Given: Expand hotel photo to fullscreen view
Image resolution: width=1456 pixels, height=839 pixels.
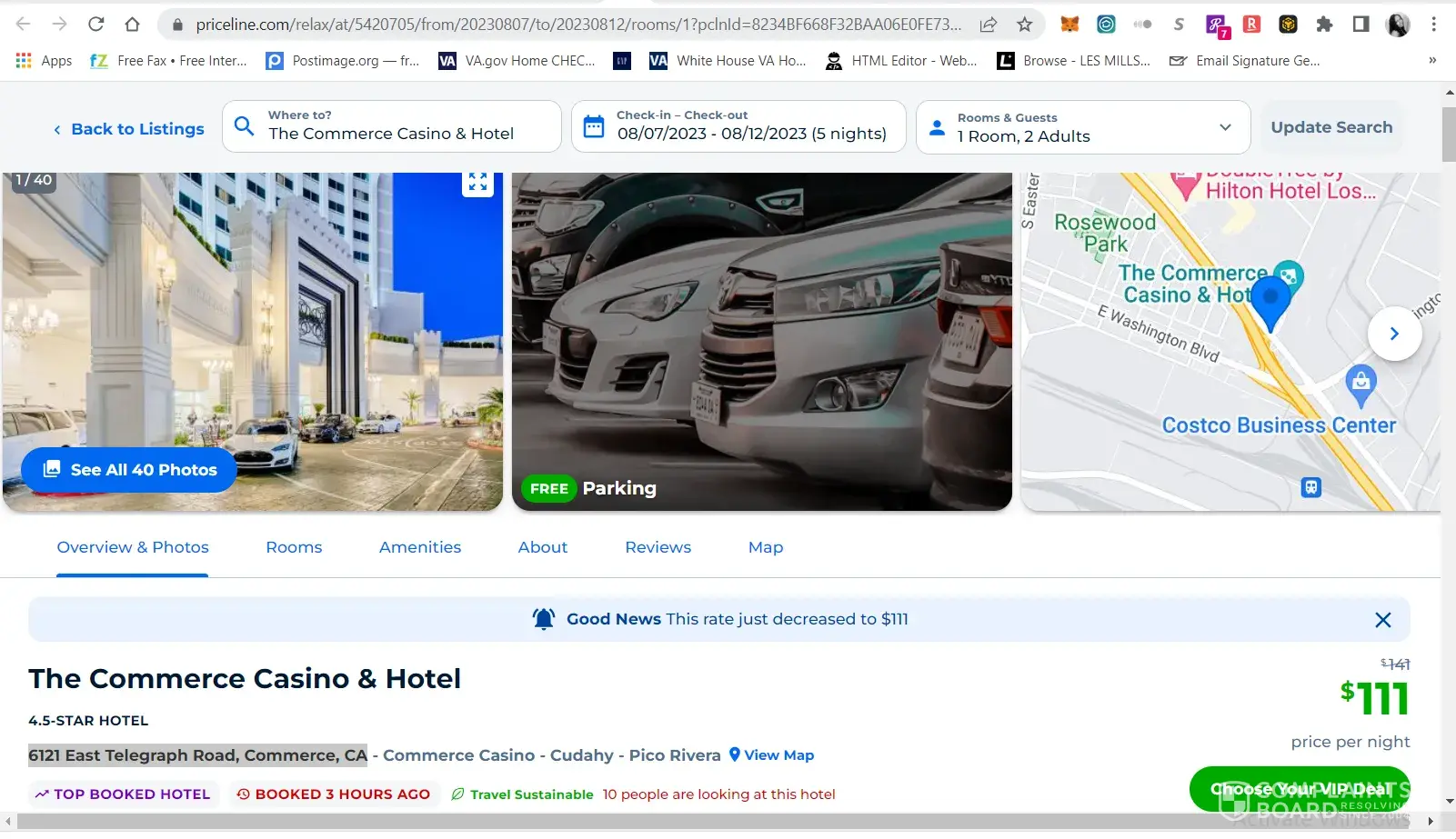Looking at the screenshot, I should point(477,182).
